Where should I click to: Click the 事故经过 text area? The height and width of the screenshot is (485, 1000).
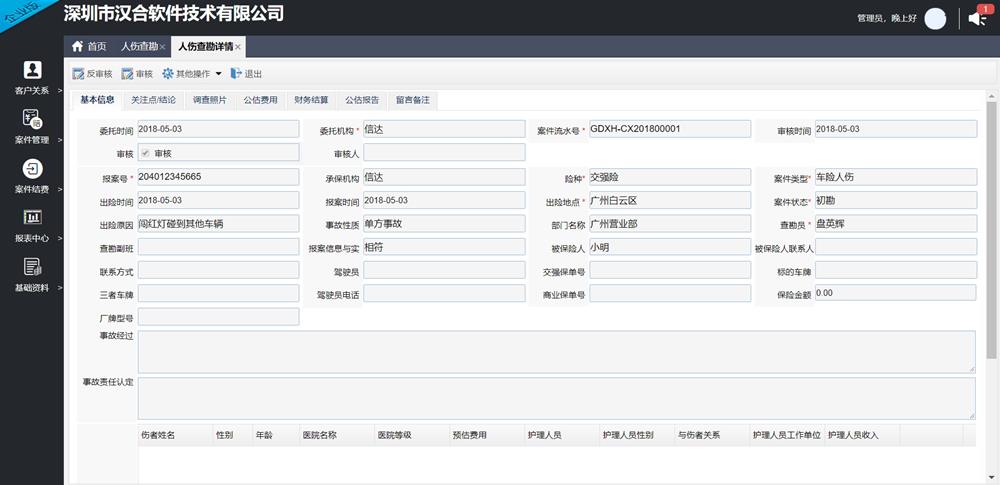click(x=556, y=352)
